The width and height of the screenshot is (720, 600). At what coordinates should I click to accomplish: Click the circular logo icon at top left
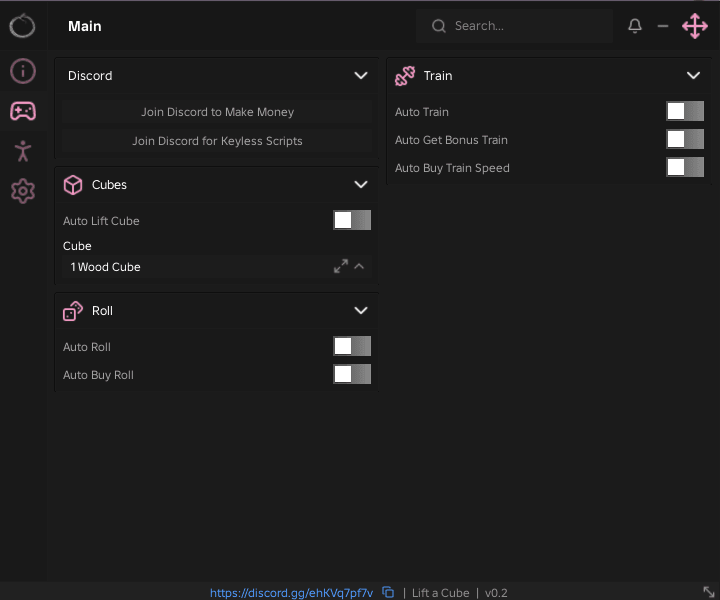click(x=22, y=26)
